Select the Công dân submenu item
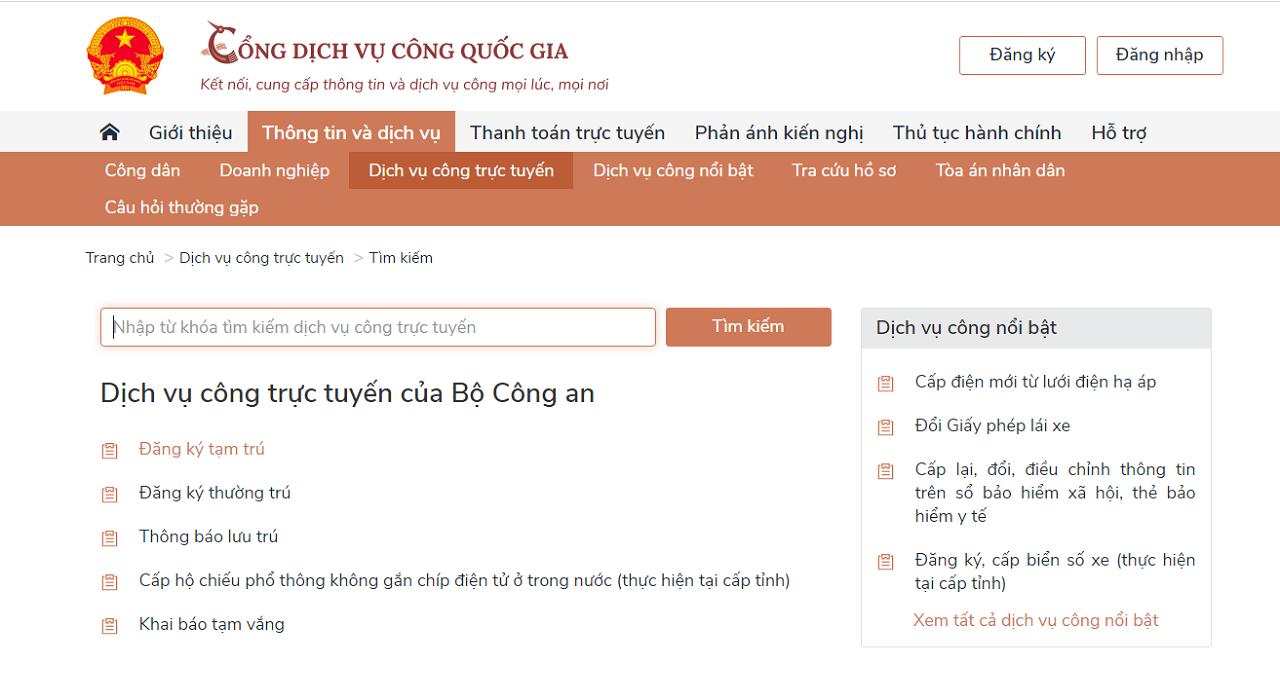The width and height of the screenshot is (1280, 700). click(143, 170)
